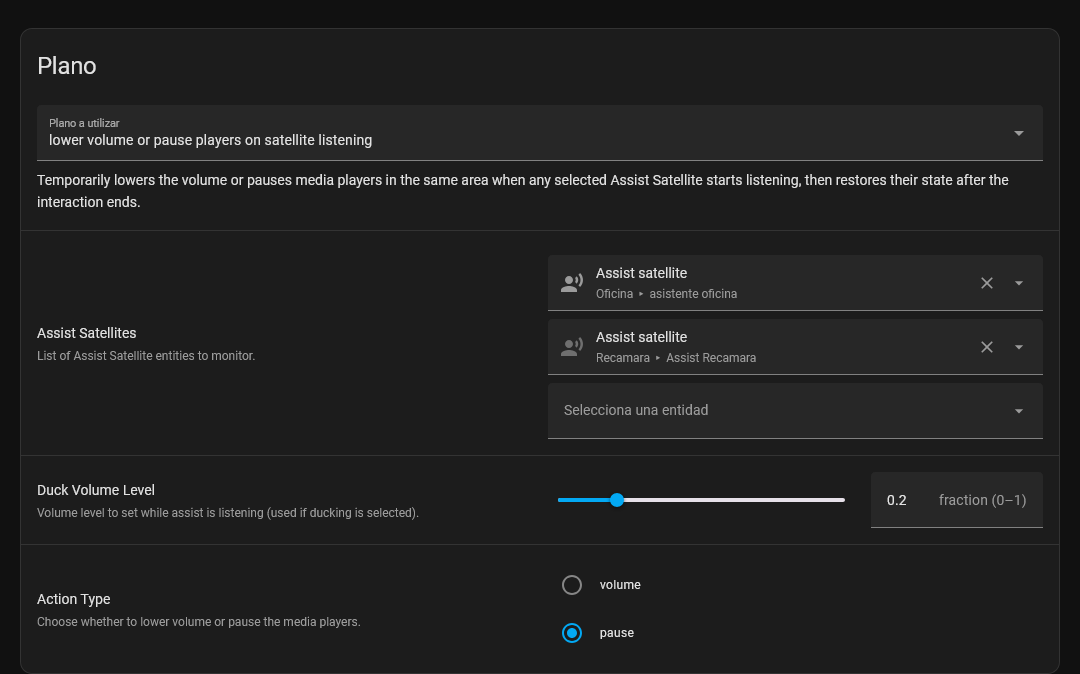The width and height of the screenshot is (1080, 674).
Task: Open the Recamara assist satellite entity dropdown
Action: click(1019, 347)
